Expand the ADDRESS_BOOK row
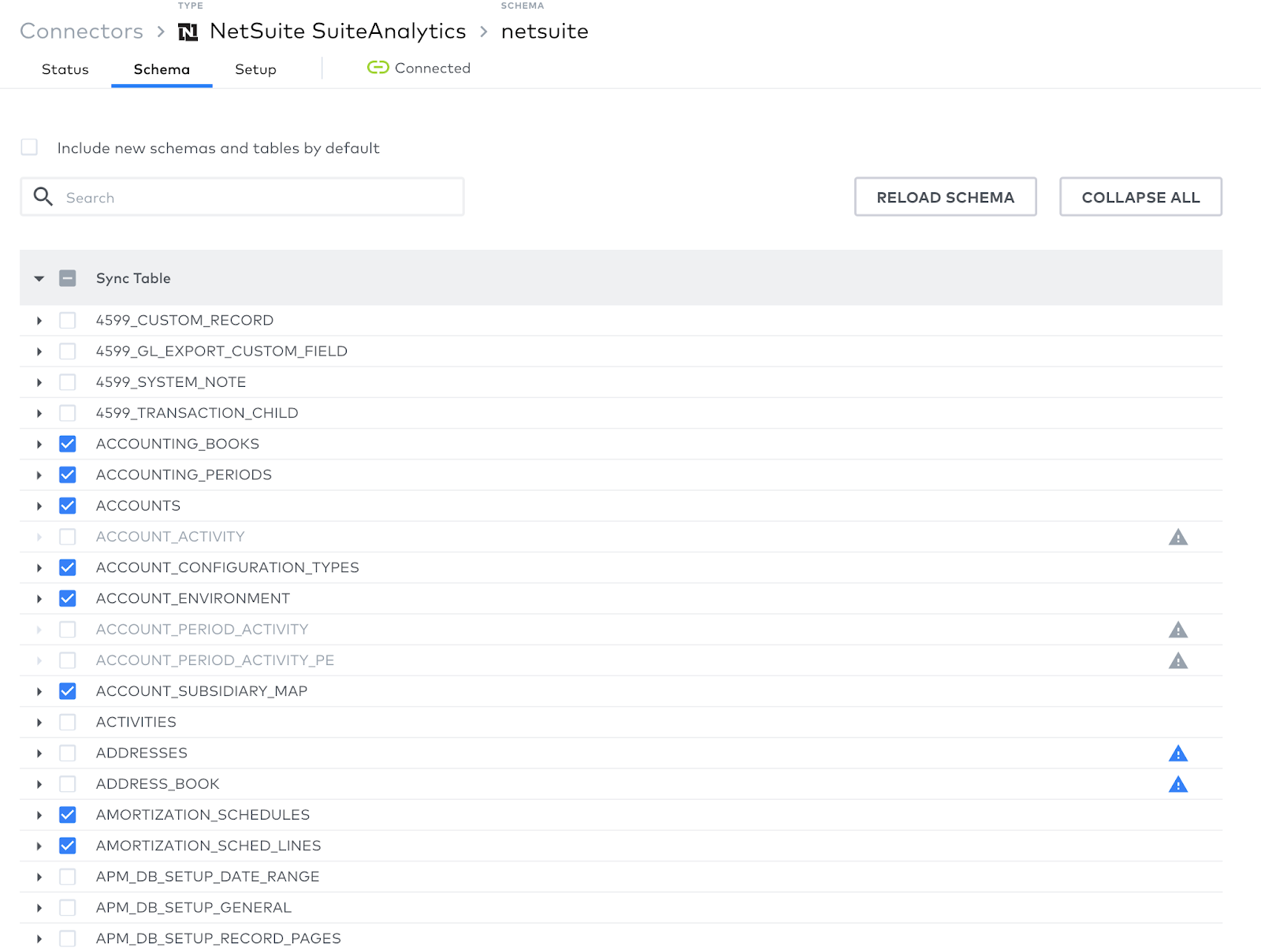1261x952 pixels. 39,784
